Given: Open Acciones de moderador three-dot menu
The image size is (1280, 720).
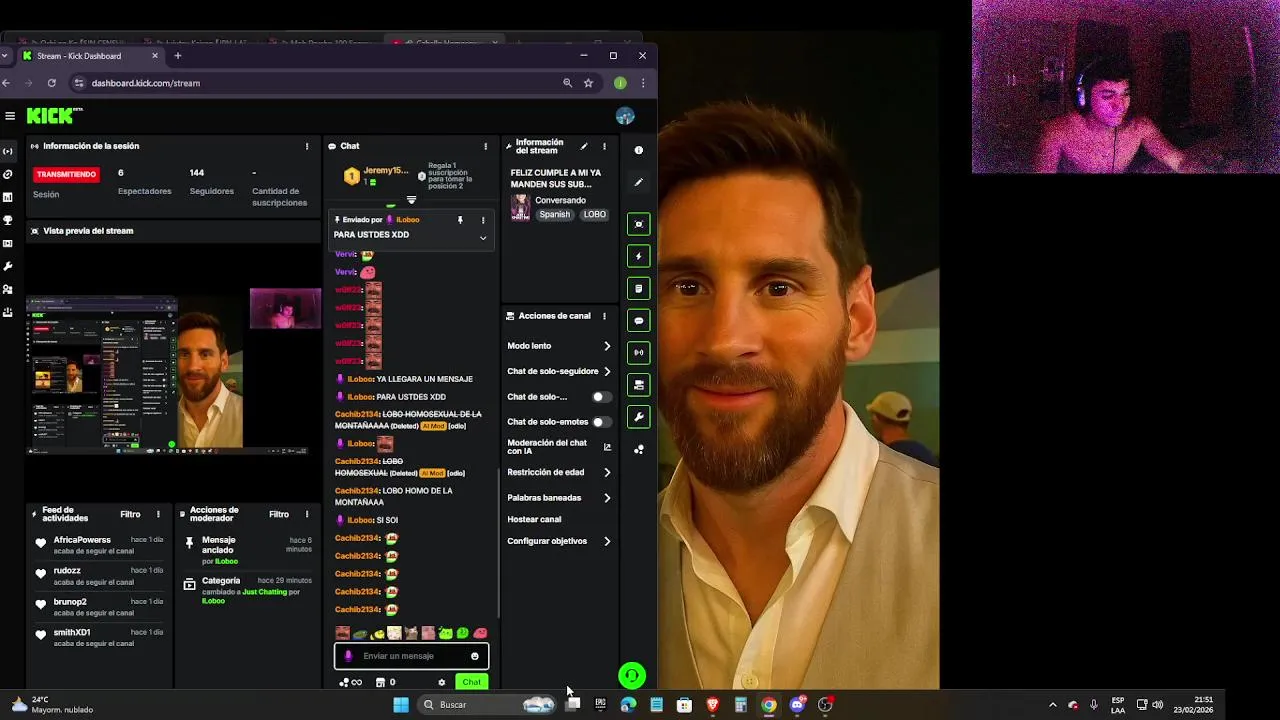Looking at the screenshot, I should pyautogui.click(x=307, y=514).
